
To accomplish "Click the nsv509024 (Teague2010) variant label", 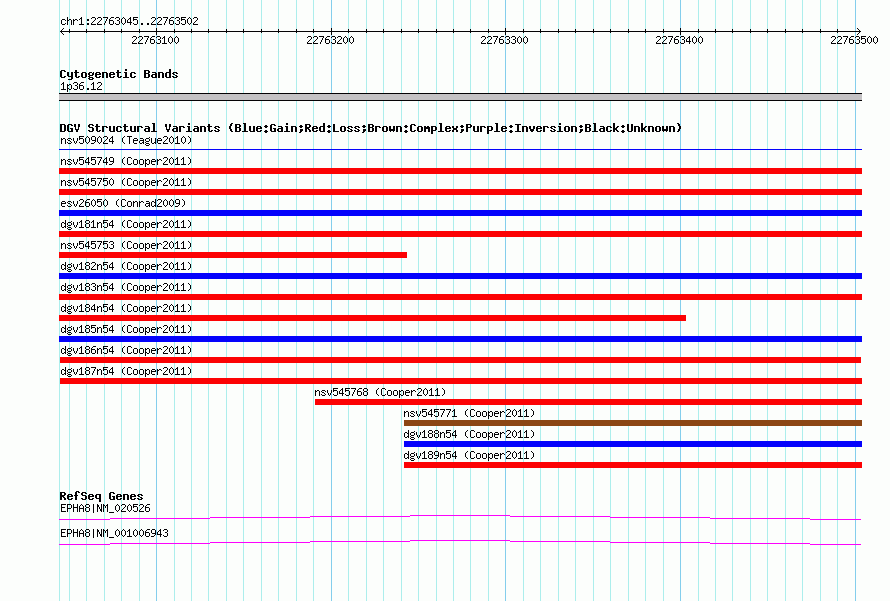I will [126, 140].
